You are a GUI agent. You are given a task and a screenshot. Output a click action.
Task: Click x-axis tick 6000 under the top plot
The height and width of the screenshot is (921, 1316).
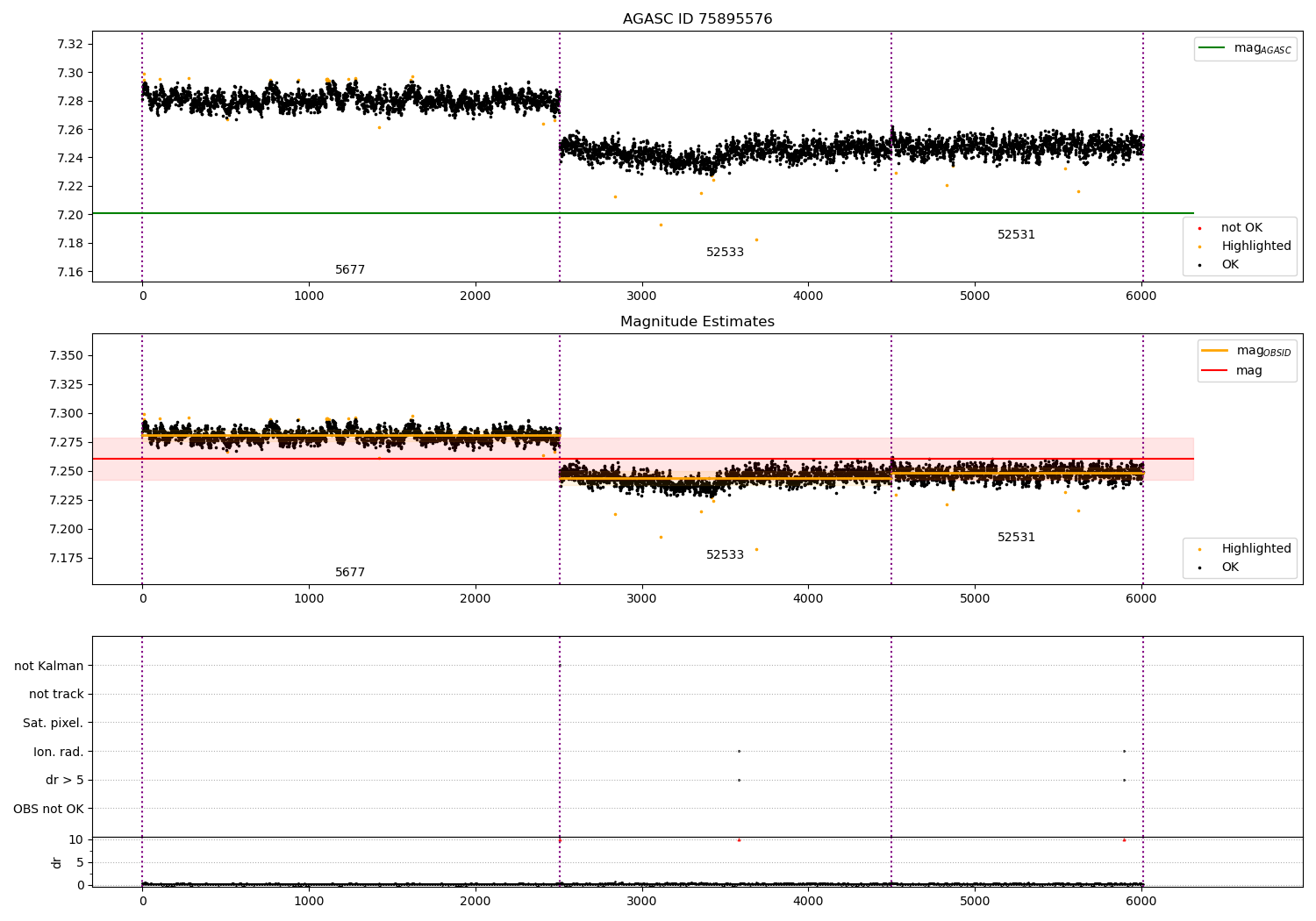(1141, 296)
